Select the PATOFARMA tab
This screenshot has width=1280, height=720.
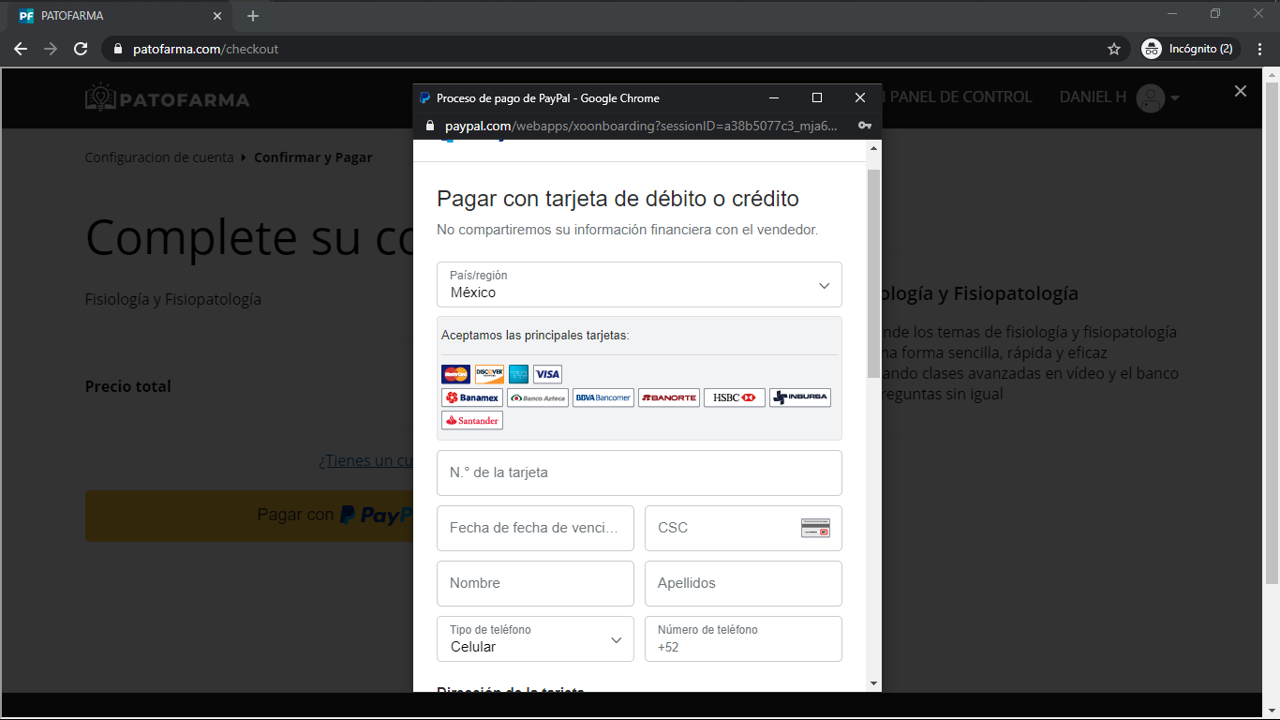point(118,16)
